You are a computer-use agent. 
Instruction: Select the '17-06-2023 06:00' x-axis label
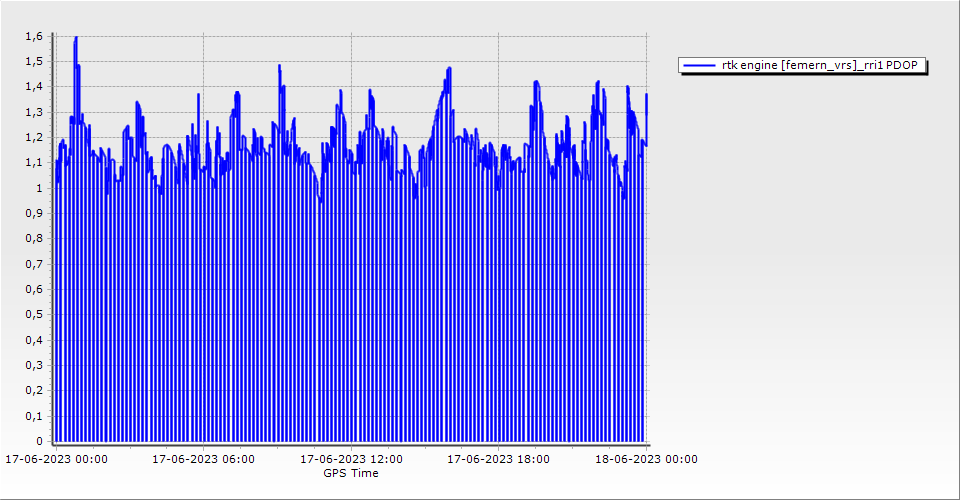pyautogui.click(x=203, y=460)
